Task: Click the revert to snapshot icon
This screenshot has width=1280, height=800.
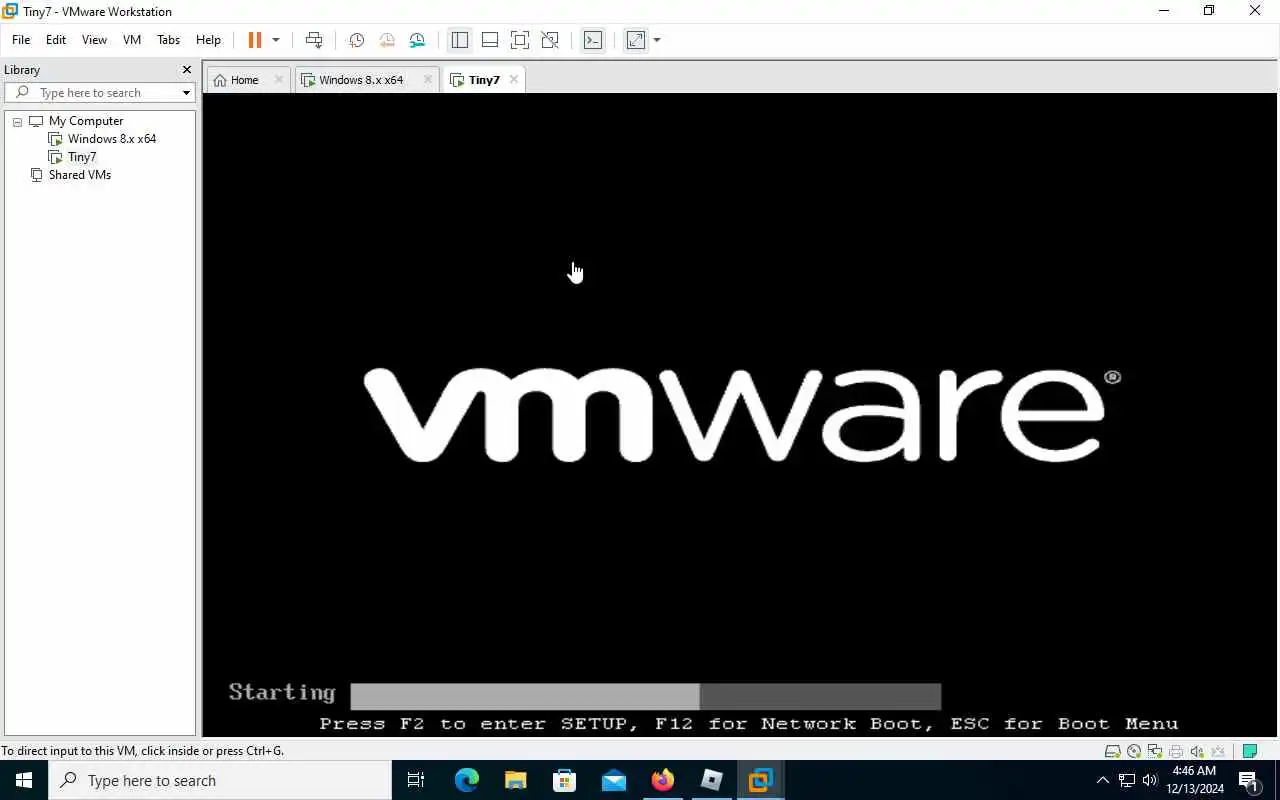Action: [x=387, y=40]
